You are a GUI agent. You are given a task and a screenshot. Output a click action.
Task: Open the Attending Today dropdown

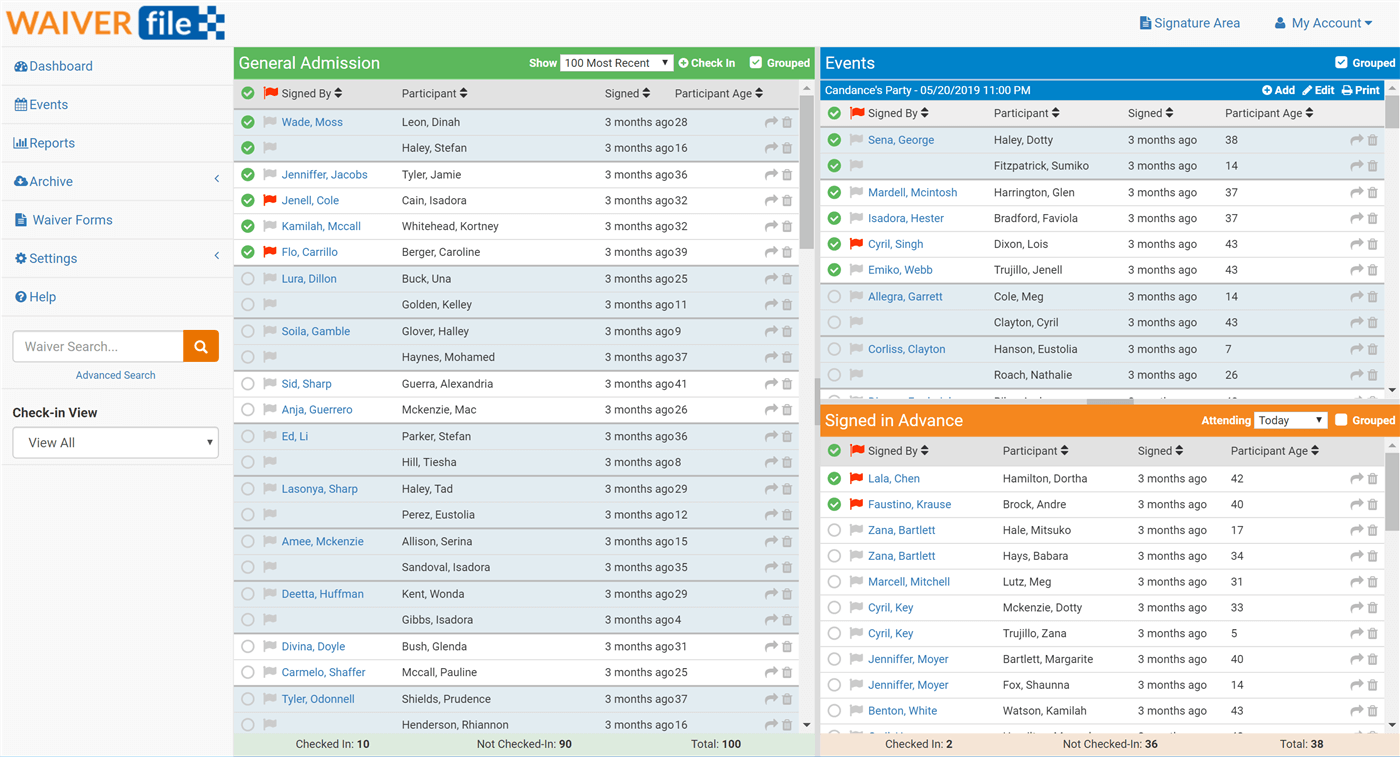tap(1290, 420)
